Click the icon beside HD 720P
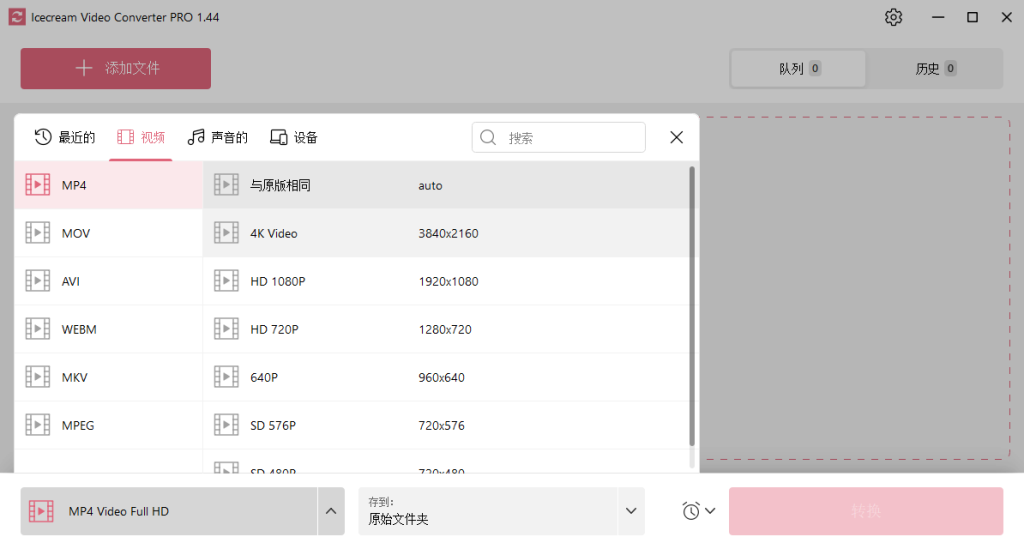The height and width of the screenshot is (549, 1024). coord(227,328)
